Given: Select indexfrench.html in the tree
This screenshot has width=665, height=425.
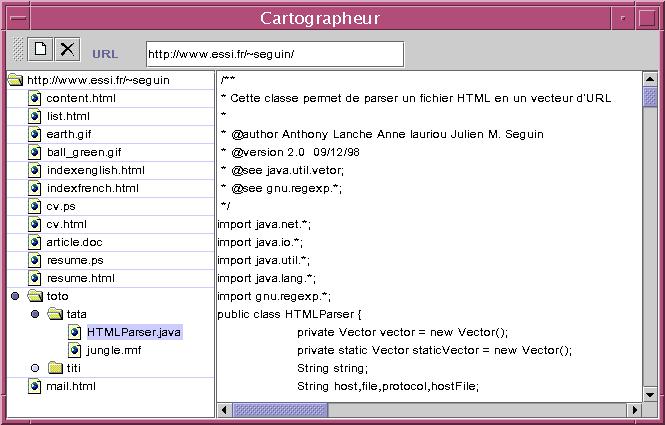Looking at the screenshot, I should (92, 188).
